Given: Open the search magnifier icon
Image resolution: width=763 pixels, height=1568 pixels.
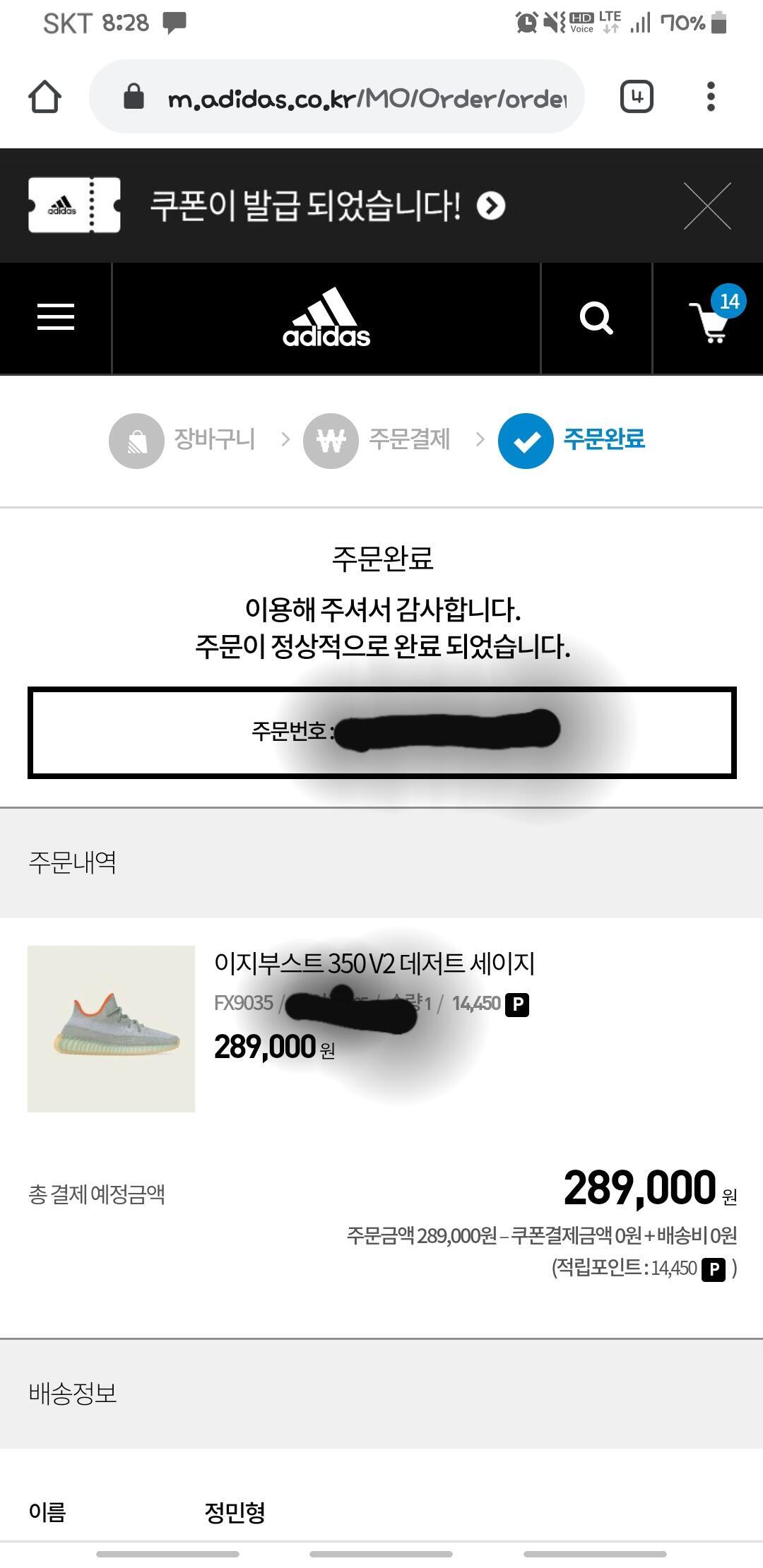Looking at the screenshot, I should 596,318.
